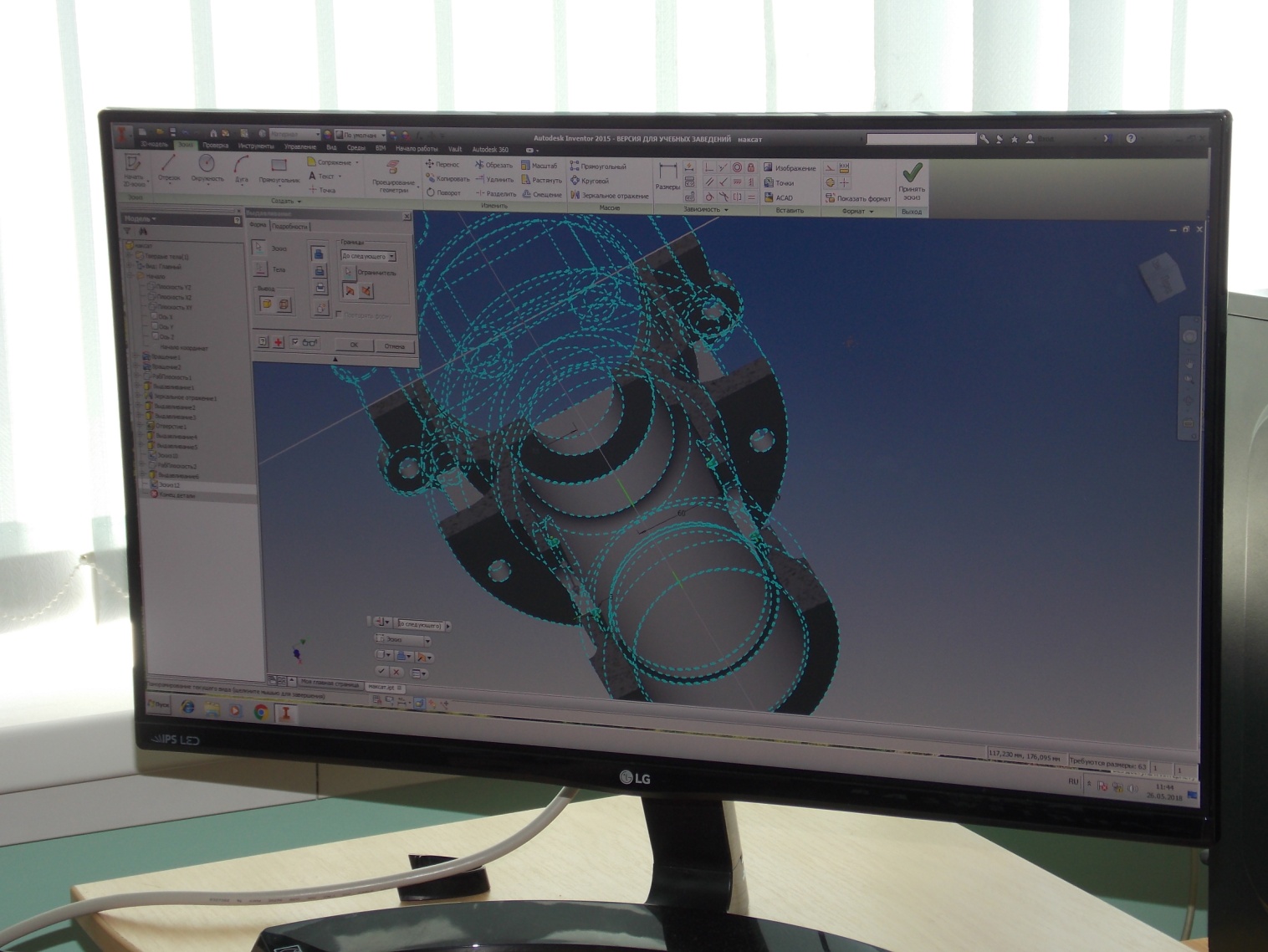
Task: Click the ACAD insert tool
Action: (x=777, y=198)
